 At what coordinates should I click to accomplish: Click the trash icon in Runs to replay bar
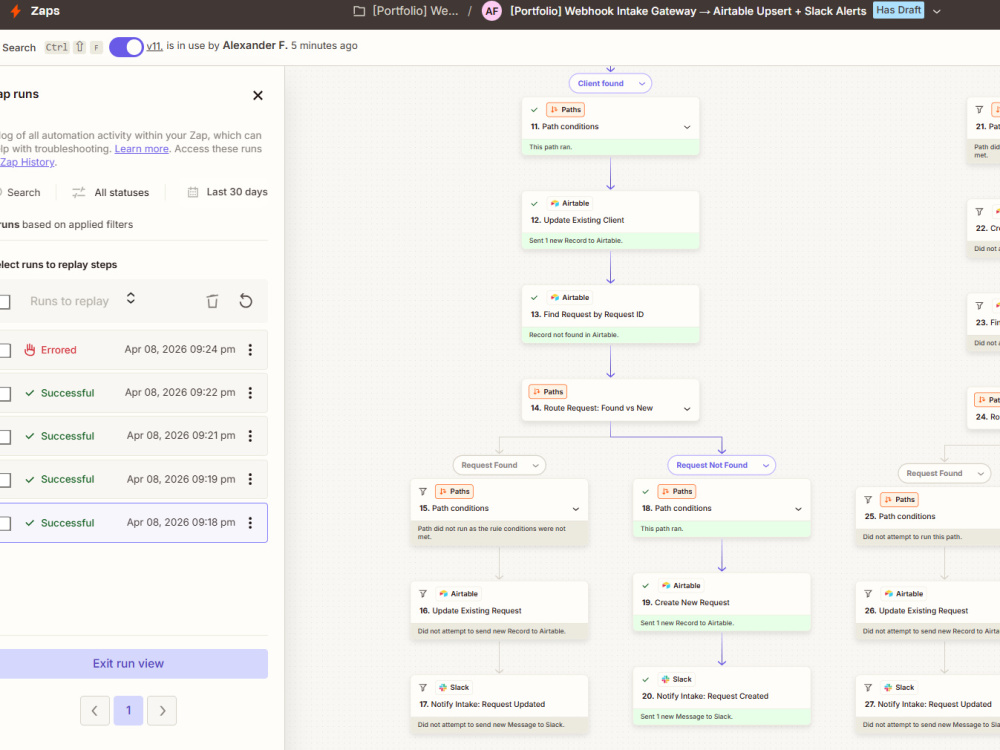[x=212, y=301]
